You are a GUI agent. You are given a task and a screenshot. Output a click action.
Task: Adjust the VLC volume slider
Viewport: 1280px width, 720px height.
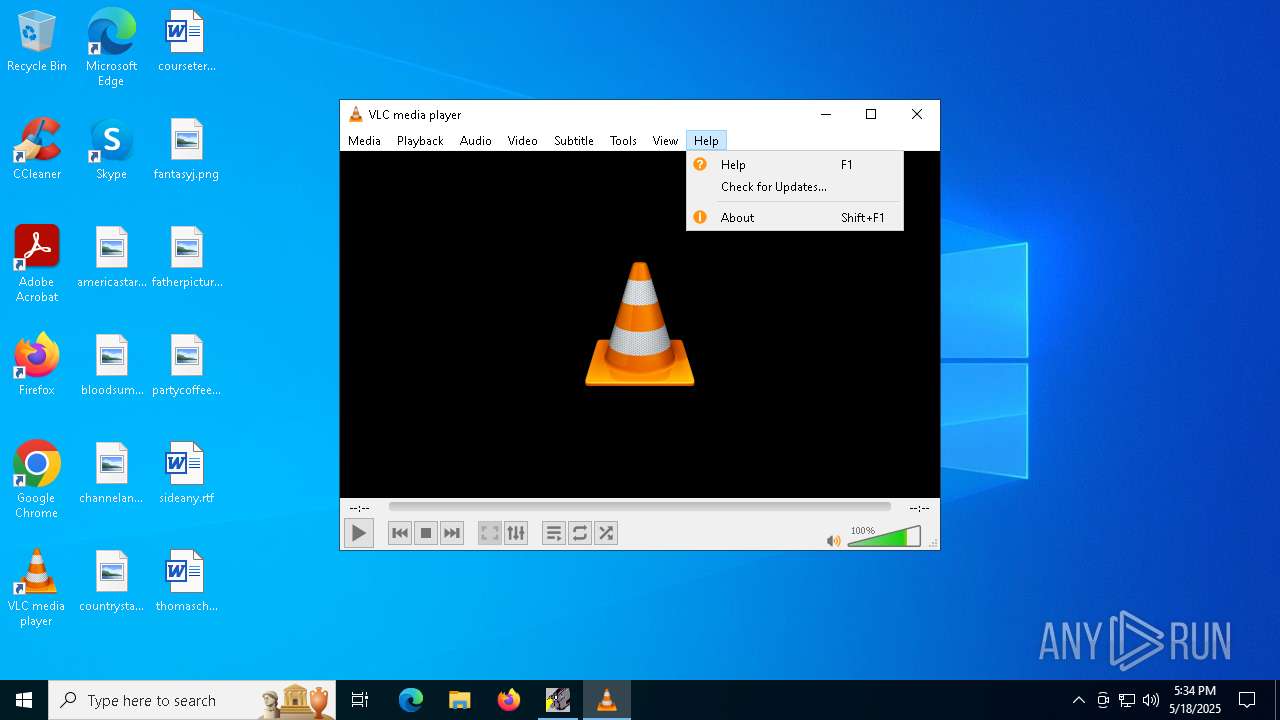(884, 537)
